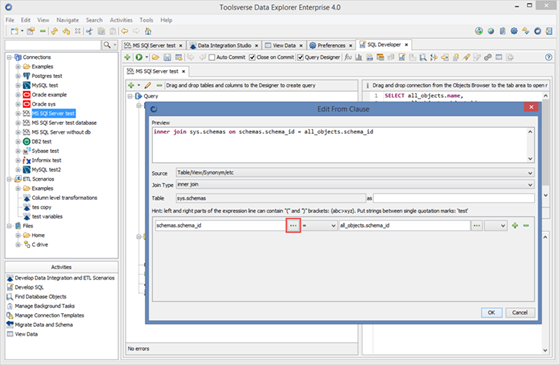Click the bar chart icon in SQL toolbar
Viewport: 560px width, 365px height.
tap(359, 57)
